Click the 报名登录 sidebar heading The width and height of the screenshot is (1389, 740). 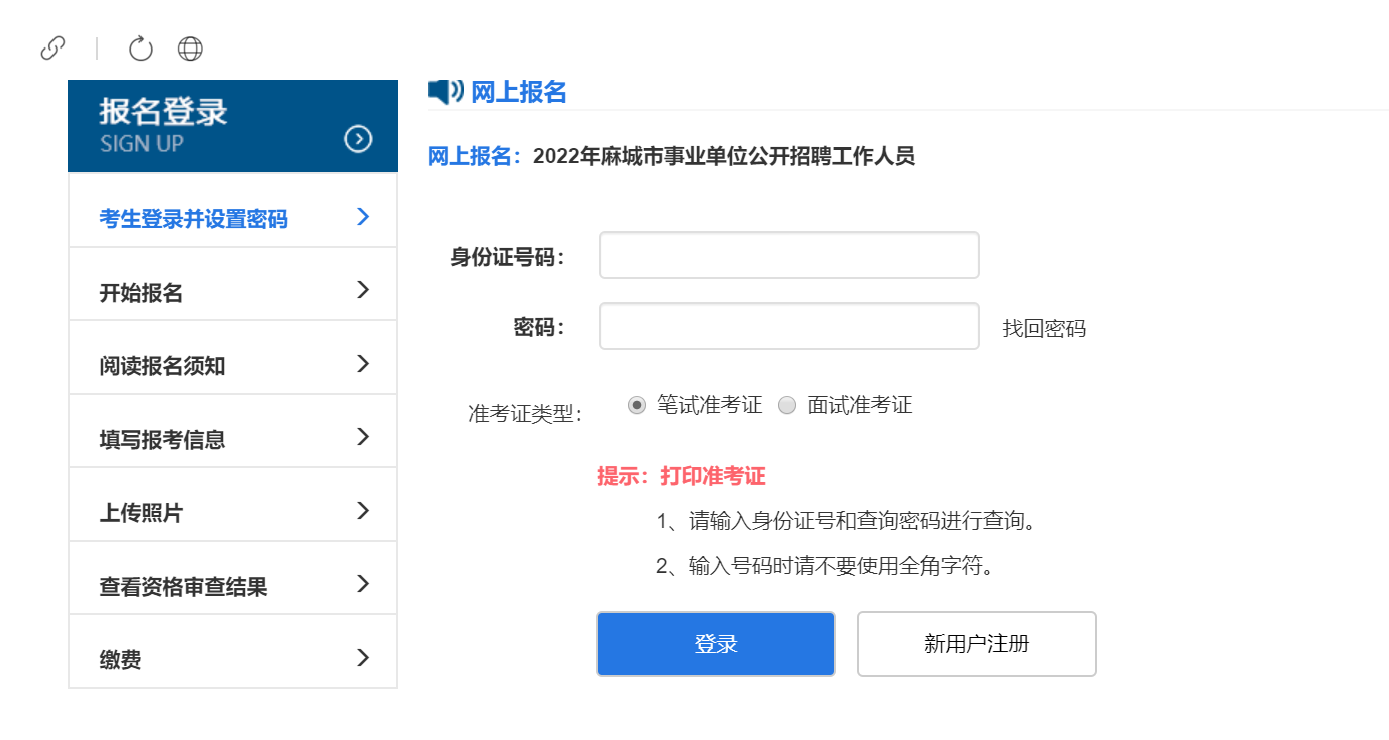(x=164, y=111)
